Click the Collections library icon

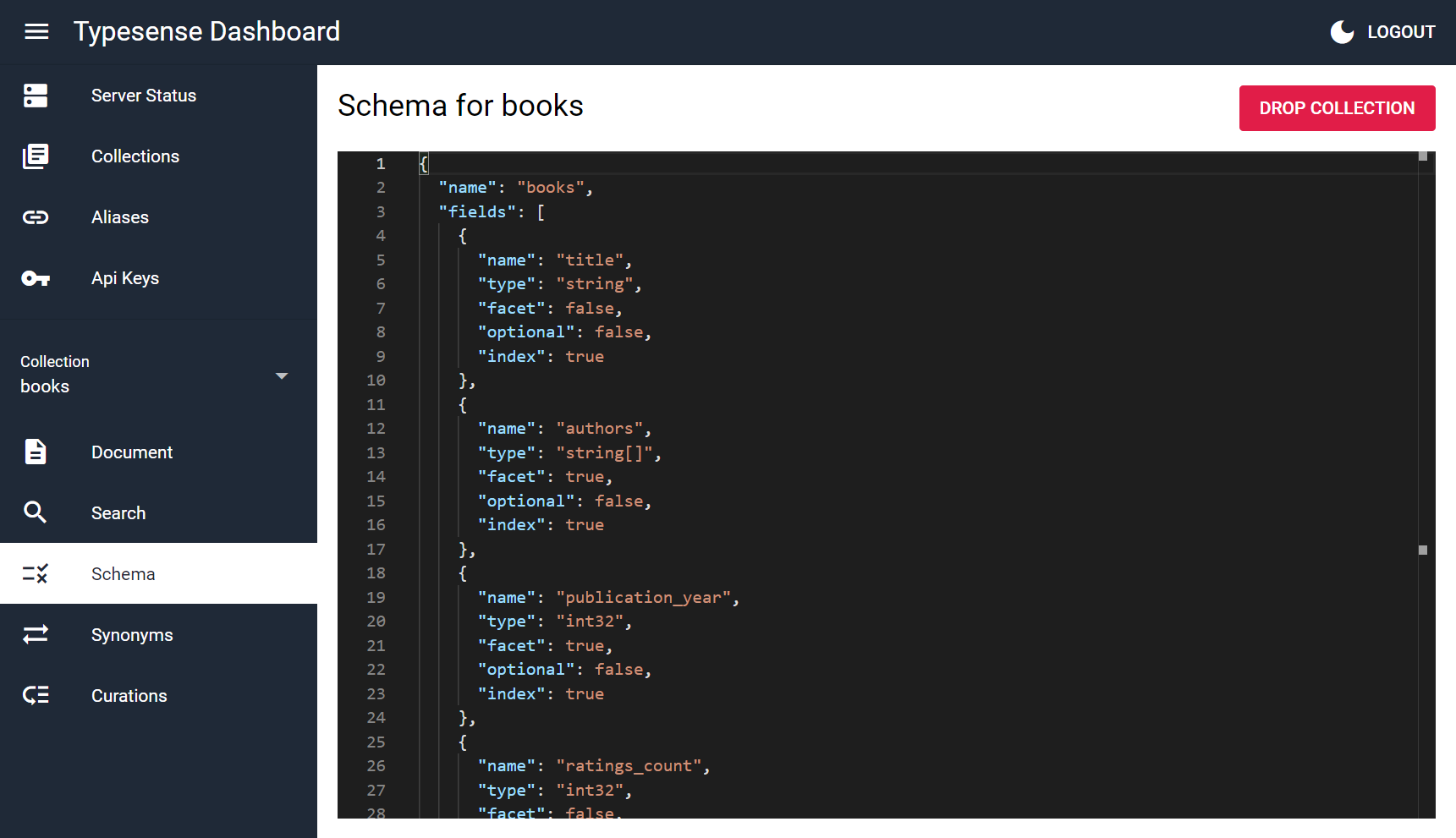(36, 156)
